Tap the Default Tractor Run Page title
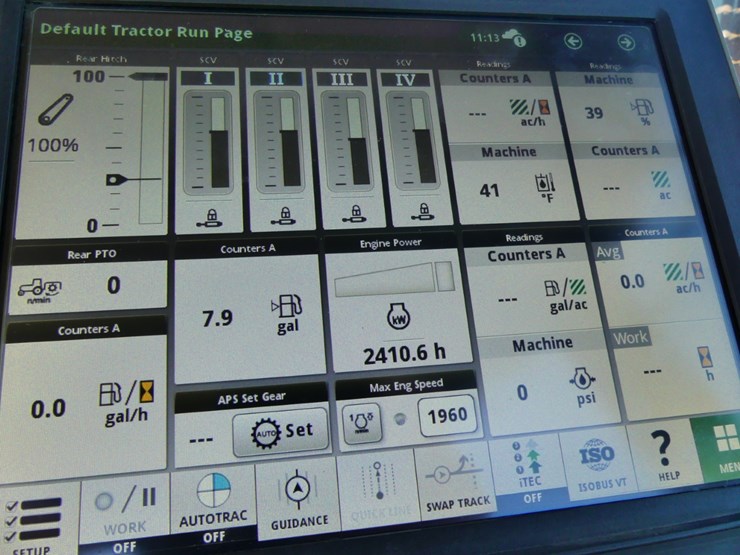 point(146,31)
